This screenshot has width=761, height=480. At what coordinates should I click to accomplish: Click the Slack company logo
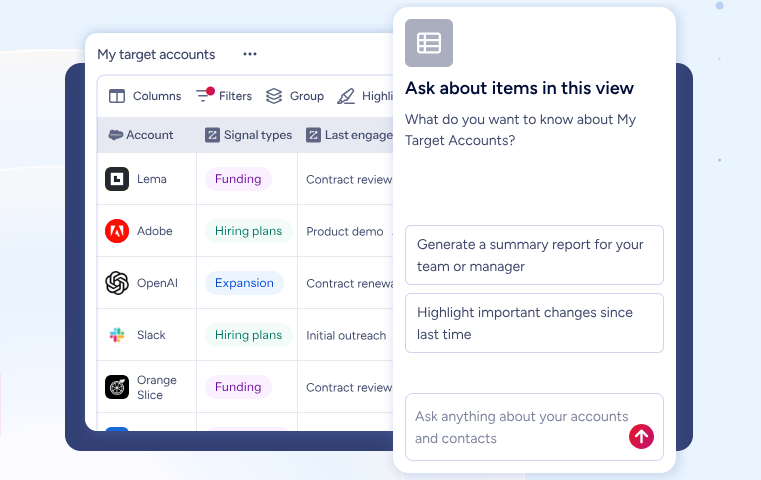click(x=117, y=335)
